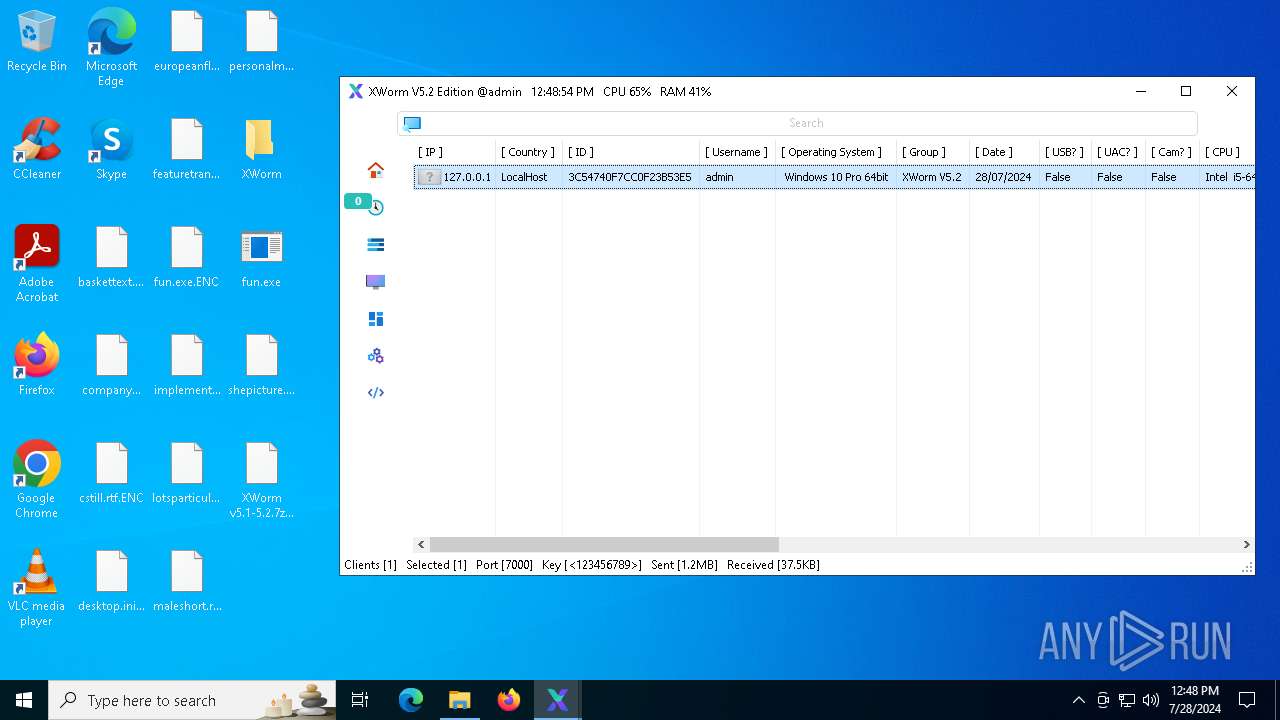Click the 'Windows 10 Pro 64bit' cell

836,177
